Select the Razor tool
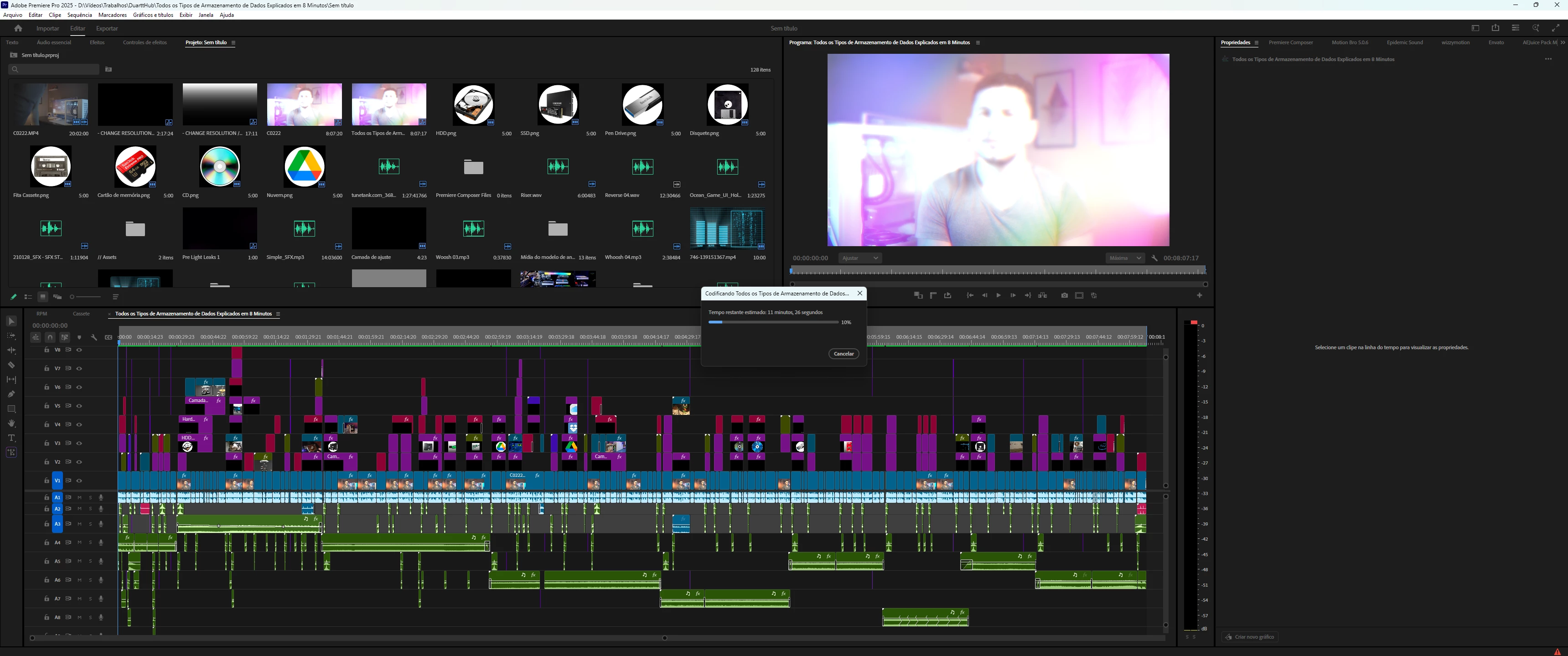Viewport: 1568px width, 656px height. point(11,365)
